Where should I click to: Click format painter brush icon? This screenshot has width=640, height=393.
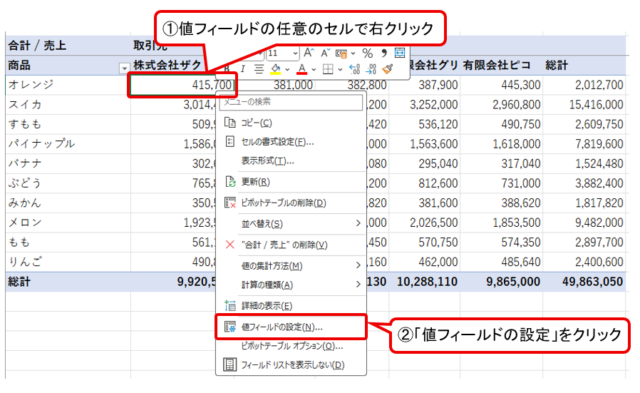point(387,69)
